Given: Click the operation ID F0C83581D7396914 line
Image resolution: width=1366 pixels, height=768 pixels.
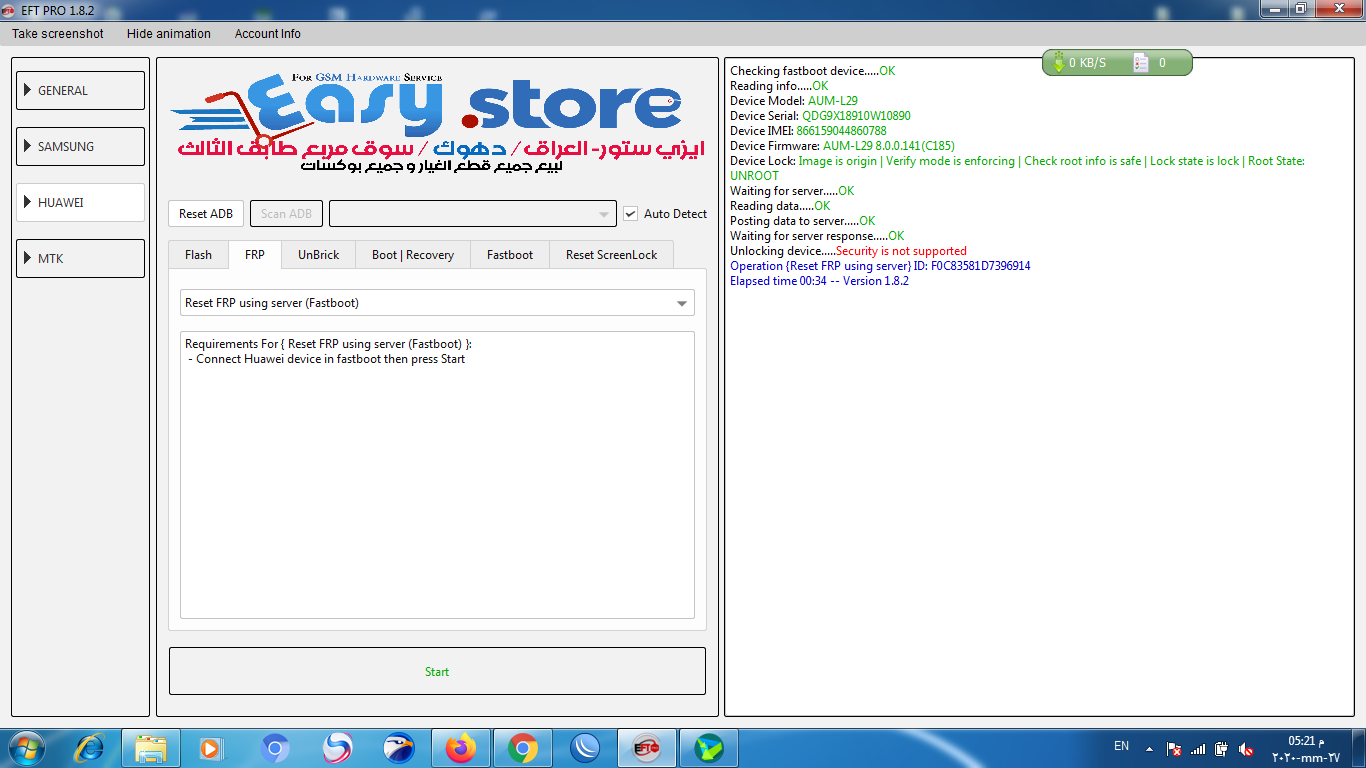Looking at the screenshot, I should pos(880,266).
